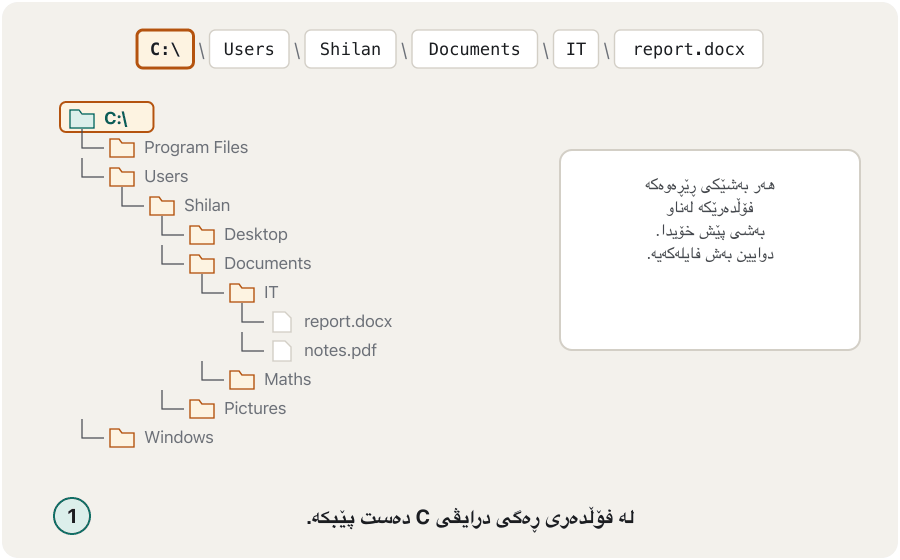The height and width of the screenshot is (560, 900).
Task: Select the notes.pdf tree label
Action: pyautogui.click(x=340, y=351)
